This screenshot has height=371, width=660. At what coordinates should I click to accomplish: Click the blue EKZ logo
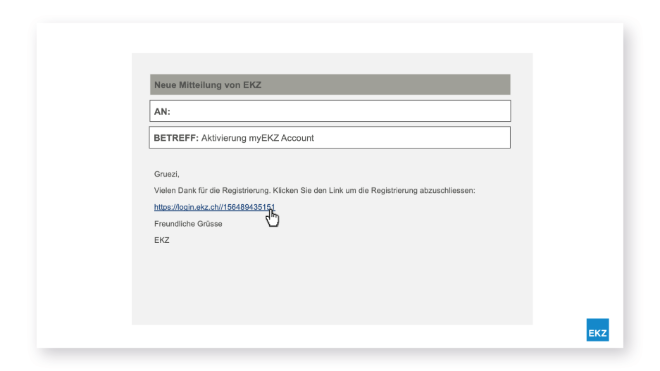click(x=598, y=330)
